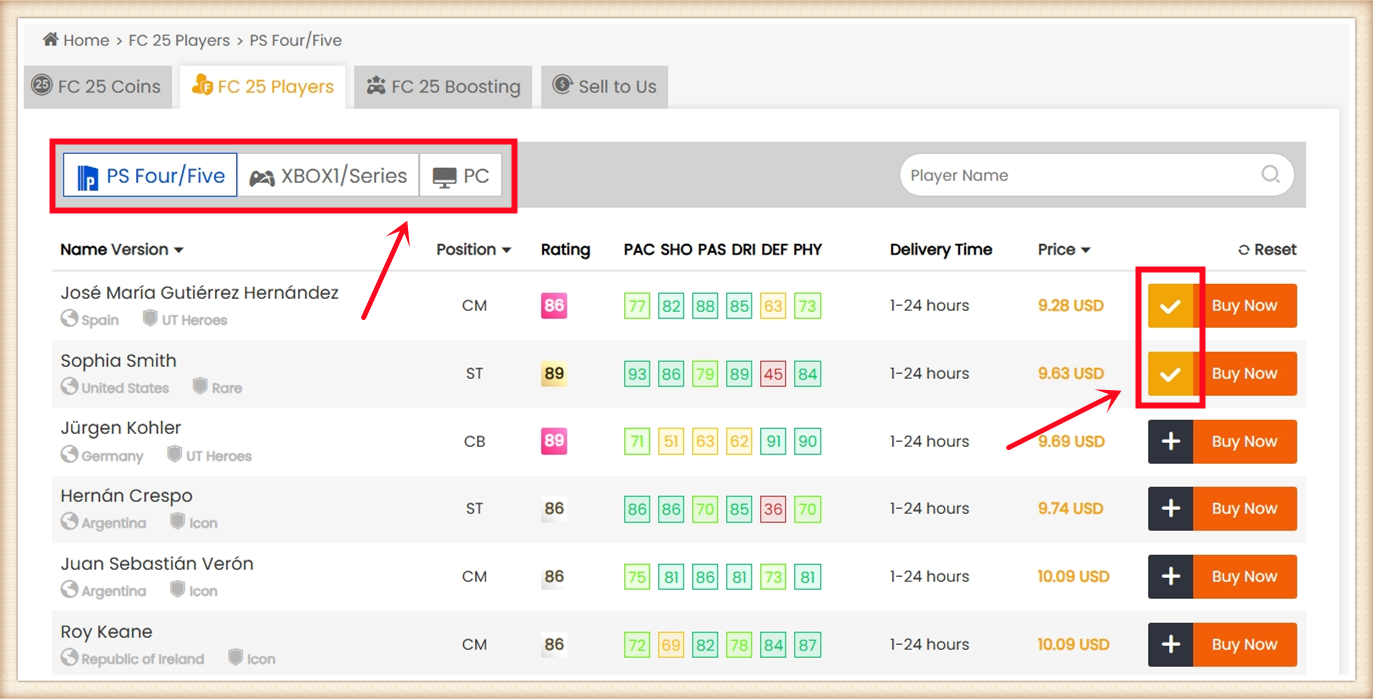Click the Rare shield icon for Sophia Smith
Viewport: 1373px width, 699px height.
coord(200,386)
